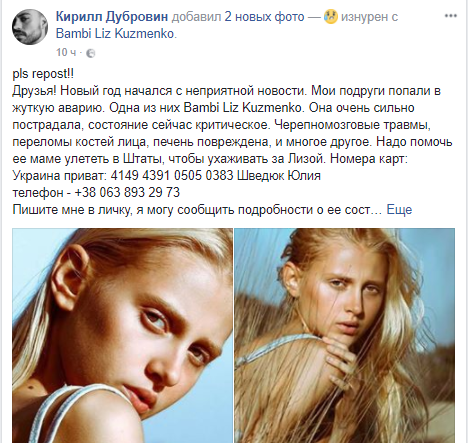The image size is (468, 443).
Task: Open the right photo with blowing hair
Action: click(345, 335)
